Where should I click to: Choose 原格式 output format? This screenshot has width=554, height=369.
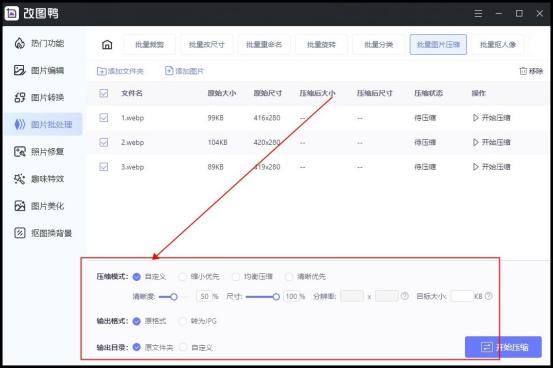coord(137,321)
